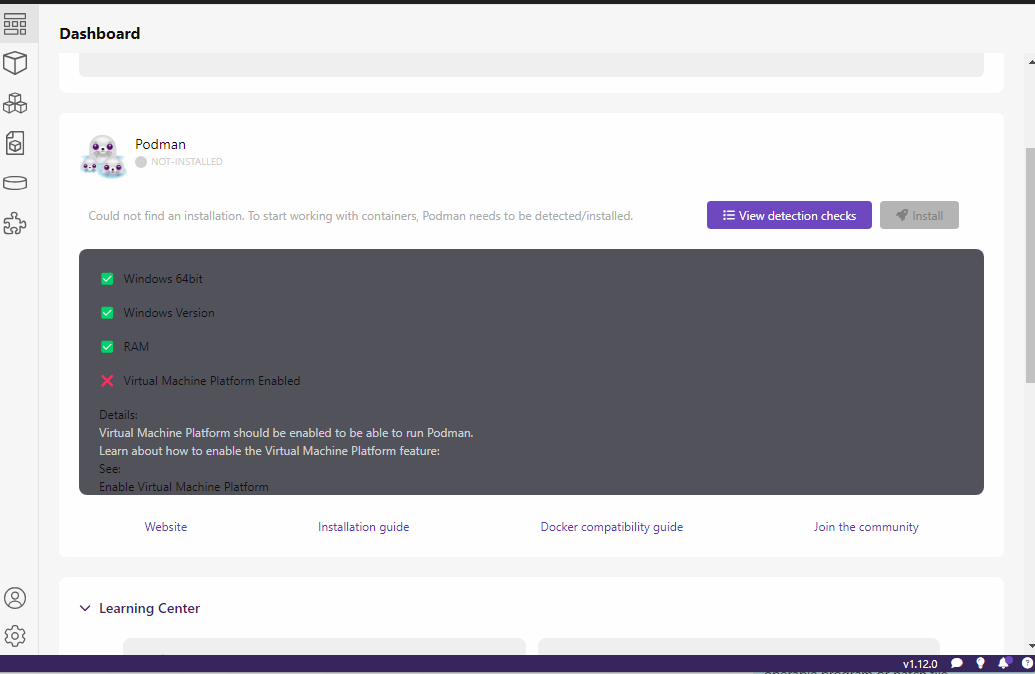Image resolution: width=1035 pixels, height=674 pixels.
Task: Open Images view from sidebar icon
Action: pos(15,143)
